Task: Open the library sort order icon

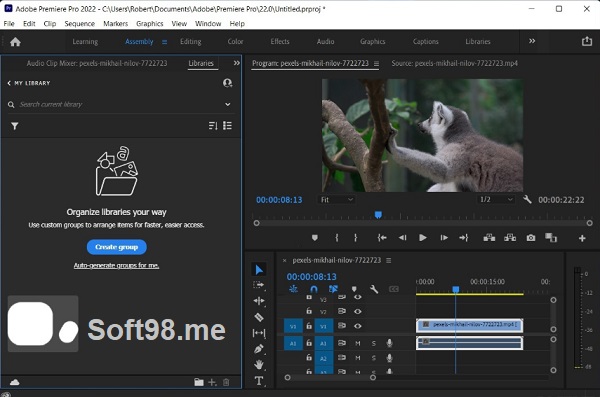Action: coord(213,126)
